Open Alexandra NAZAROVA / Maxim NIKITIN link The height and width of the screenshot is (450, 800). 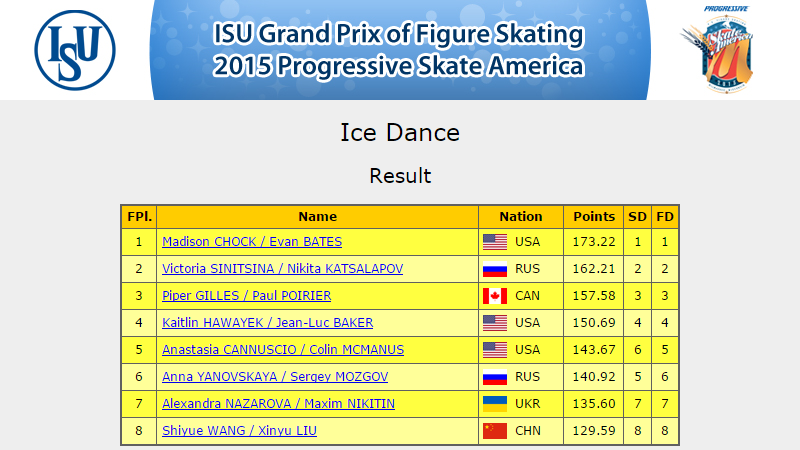279,404
